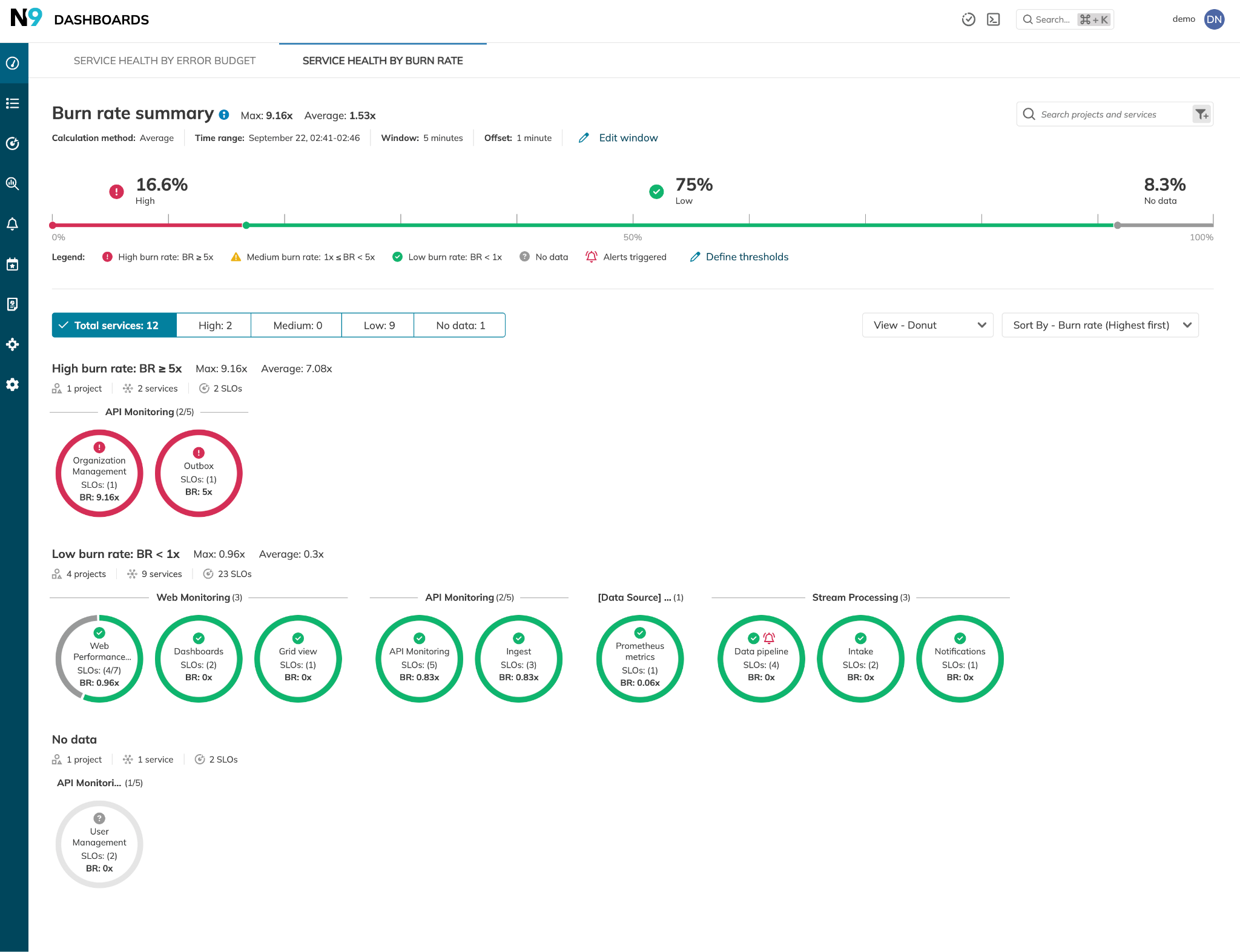Open Reports via the document sidebar icon
This screenshot has width=1240, height=952.
coord(13,304)
